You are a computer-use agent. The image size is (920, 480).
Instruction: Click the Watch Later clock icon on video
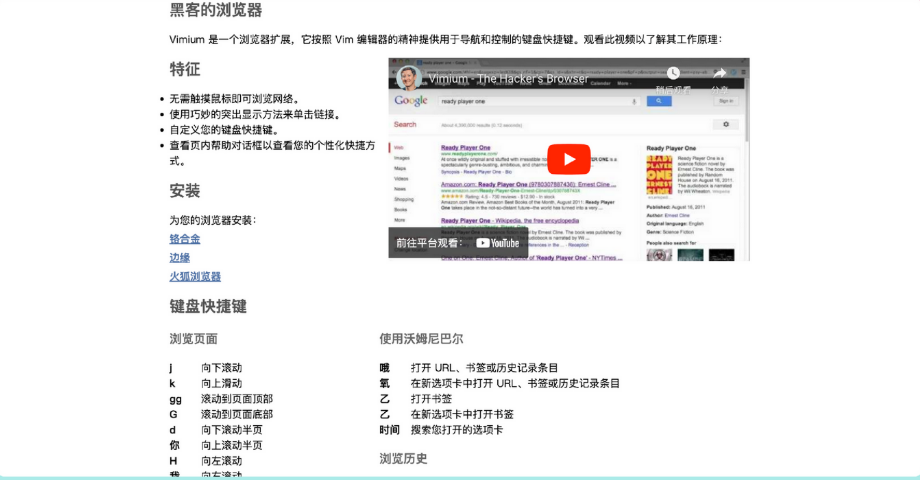tap(673, 73)
